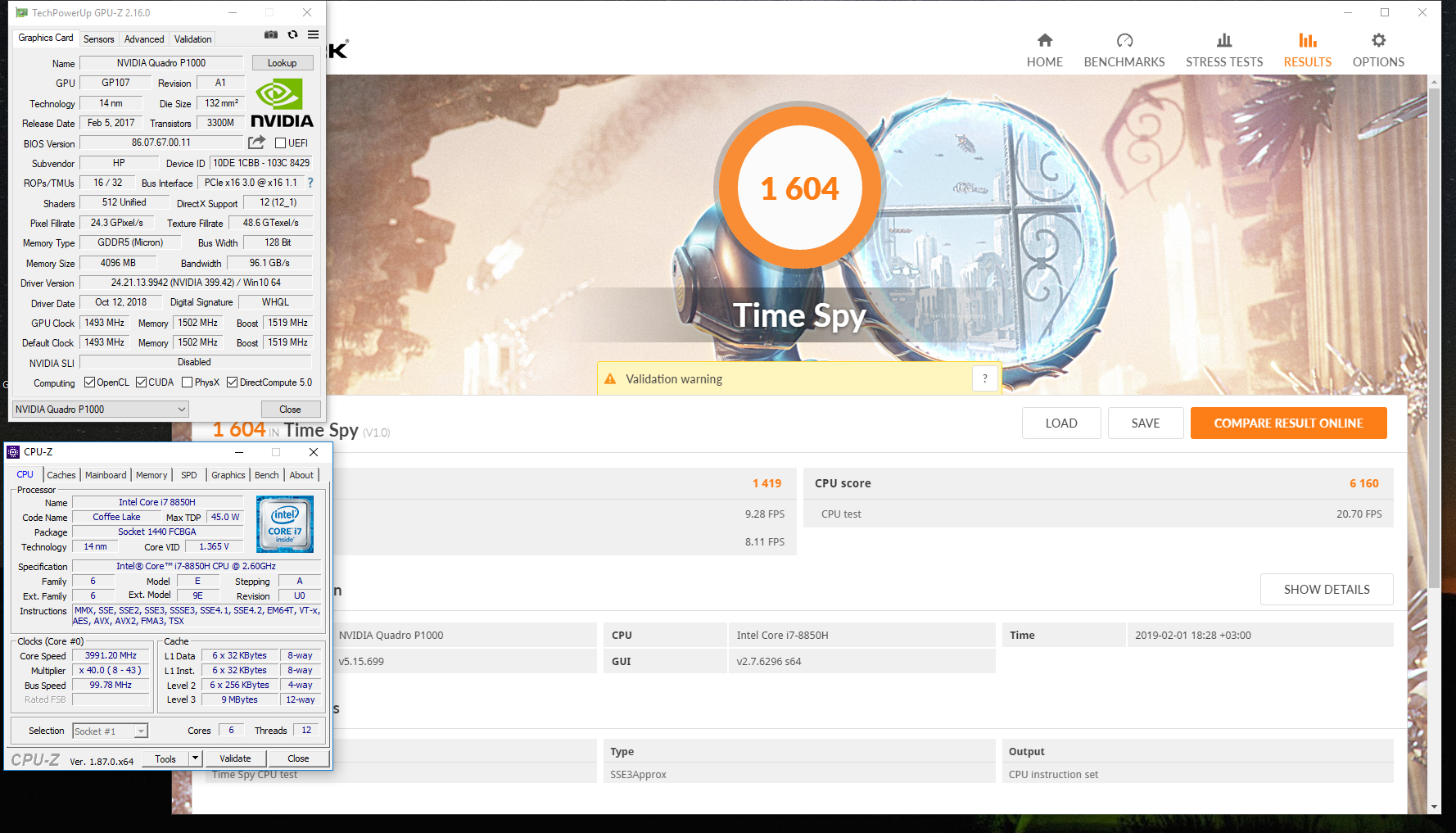Click the CPU-Z Validate button
The width and height of the screenshot is (1456, 833).
pyautogui.click(x=236, y=758)
